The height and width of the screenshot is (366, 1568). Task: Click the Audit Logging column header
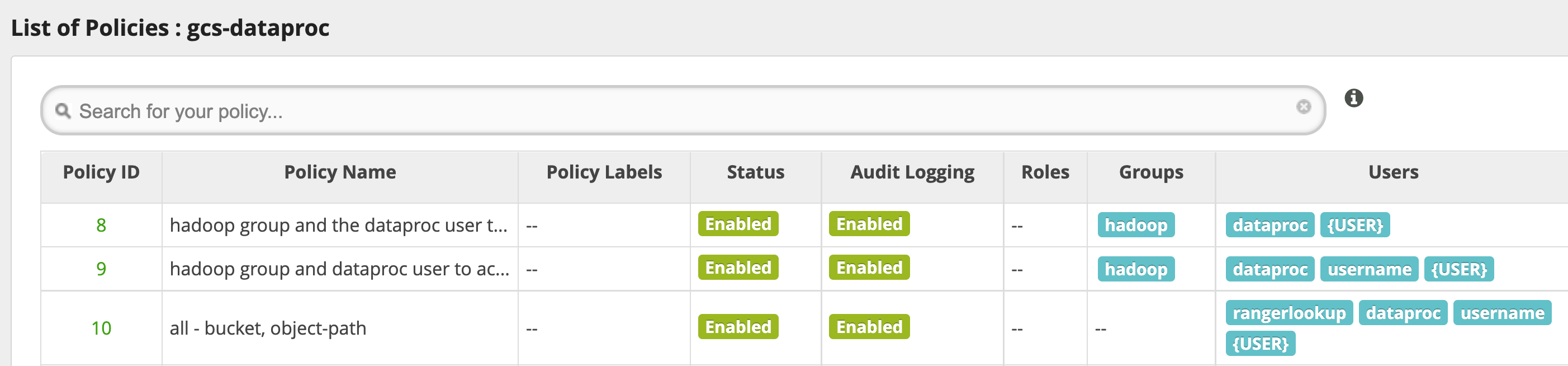pos(912,172)
